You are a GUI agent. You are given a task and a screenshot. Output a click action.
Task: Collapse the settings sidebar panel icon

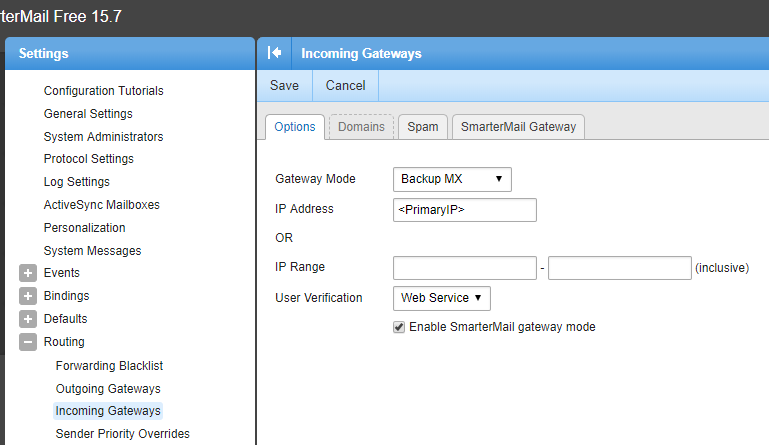pyautogui.click(x=275, y=53)
